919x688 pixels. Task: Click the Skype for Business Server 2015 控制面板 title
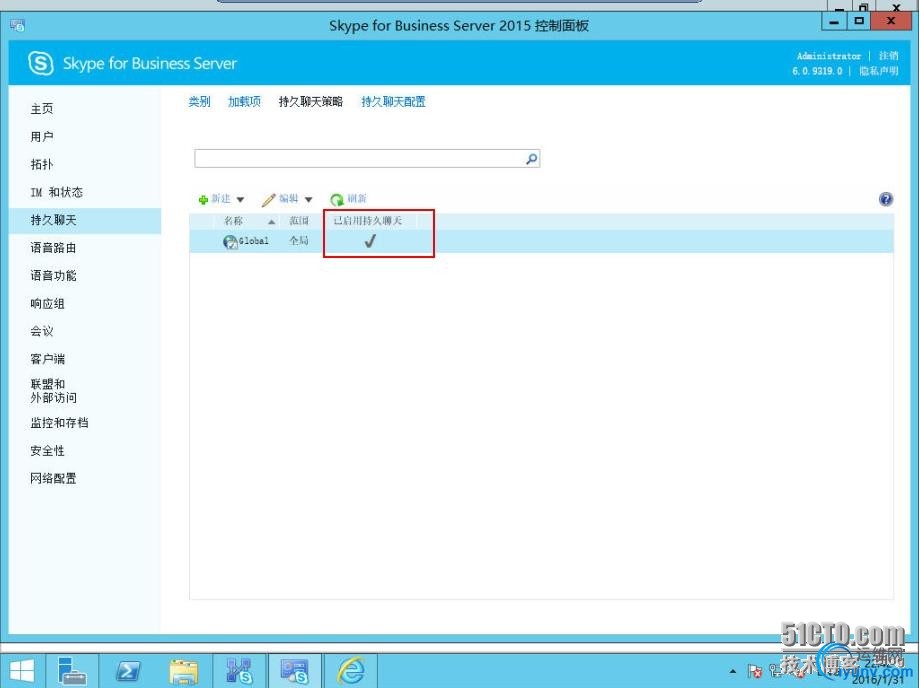(459, 26)
